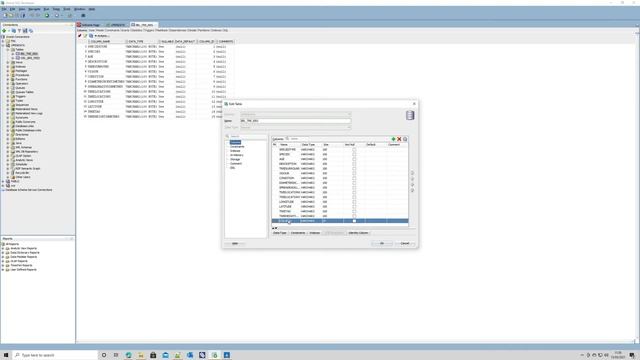
Task: Open the Window menu
Action: [x=80, y=9]
